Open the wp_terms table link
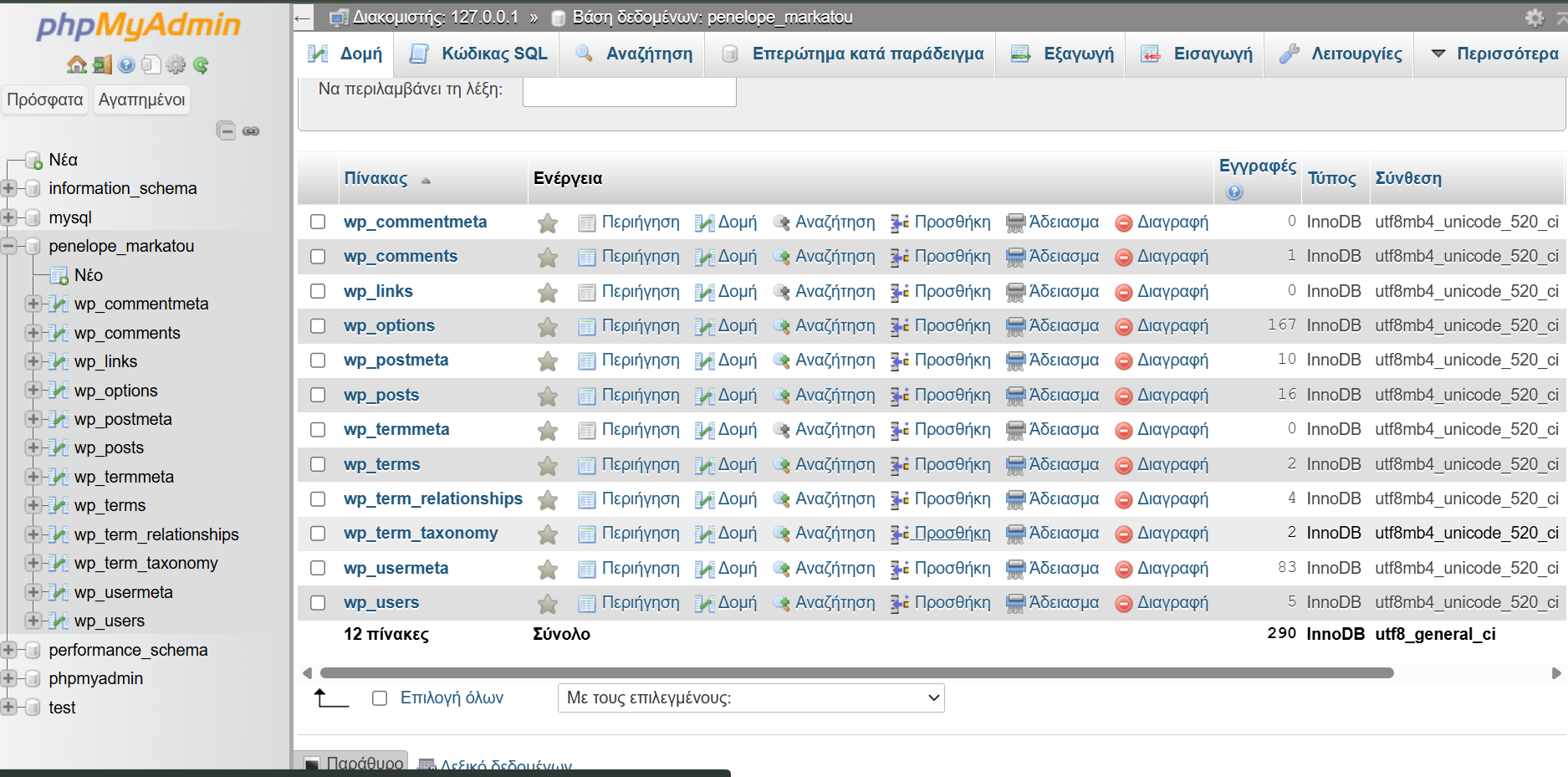1568x777 pixels. coord(381,464)
